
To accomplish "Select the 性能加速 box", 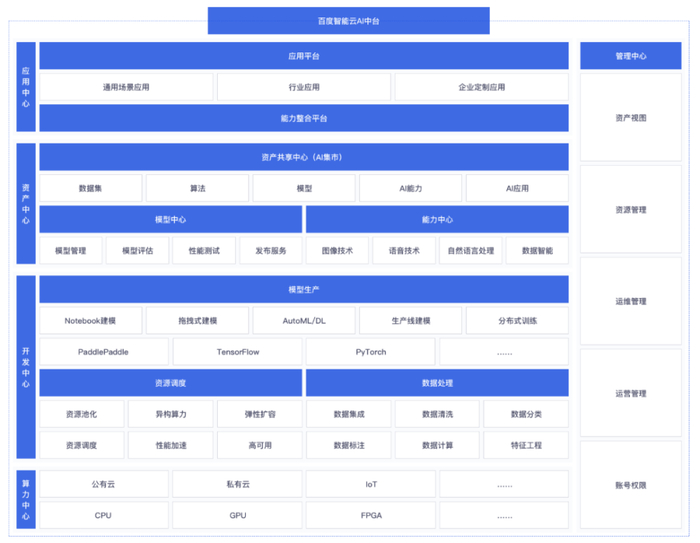I will click(171, 445).
